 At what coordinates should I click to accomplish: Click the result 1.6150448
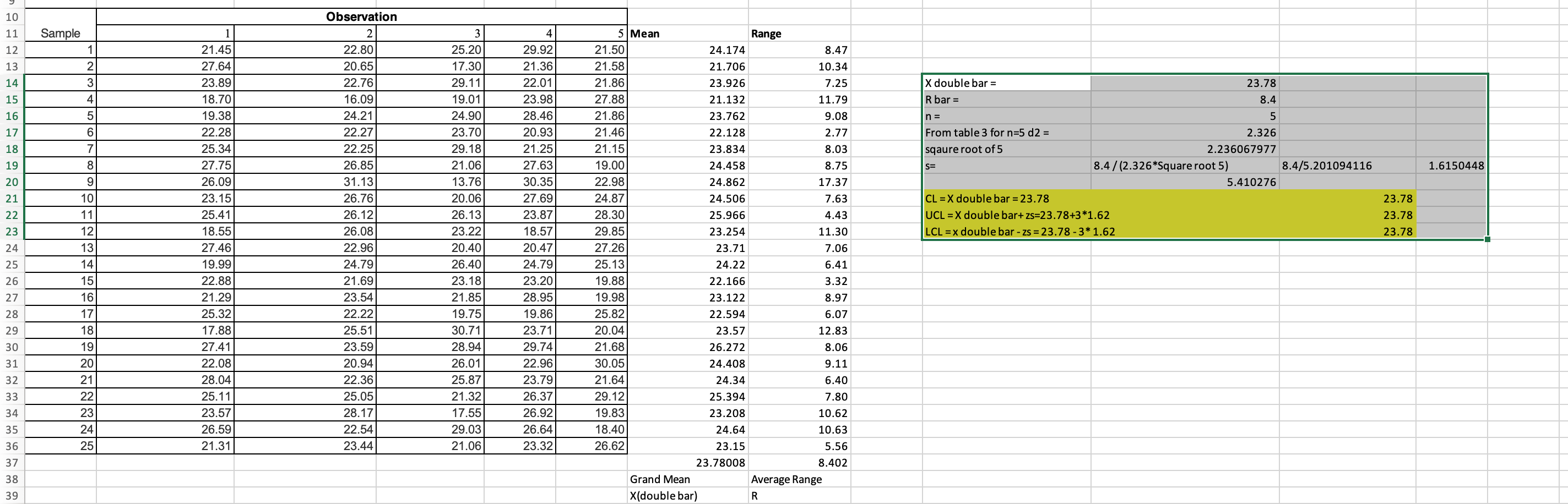1451,166
